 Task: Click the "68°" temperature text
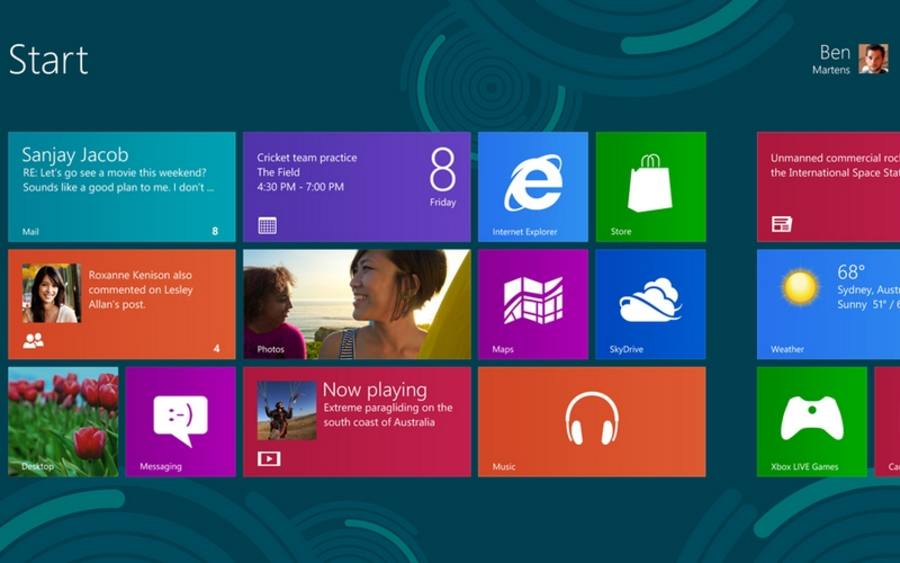pyautogui.click(x=851, y=271)
